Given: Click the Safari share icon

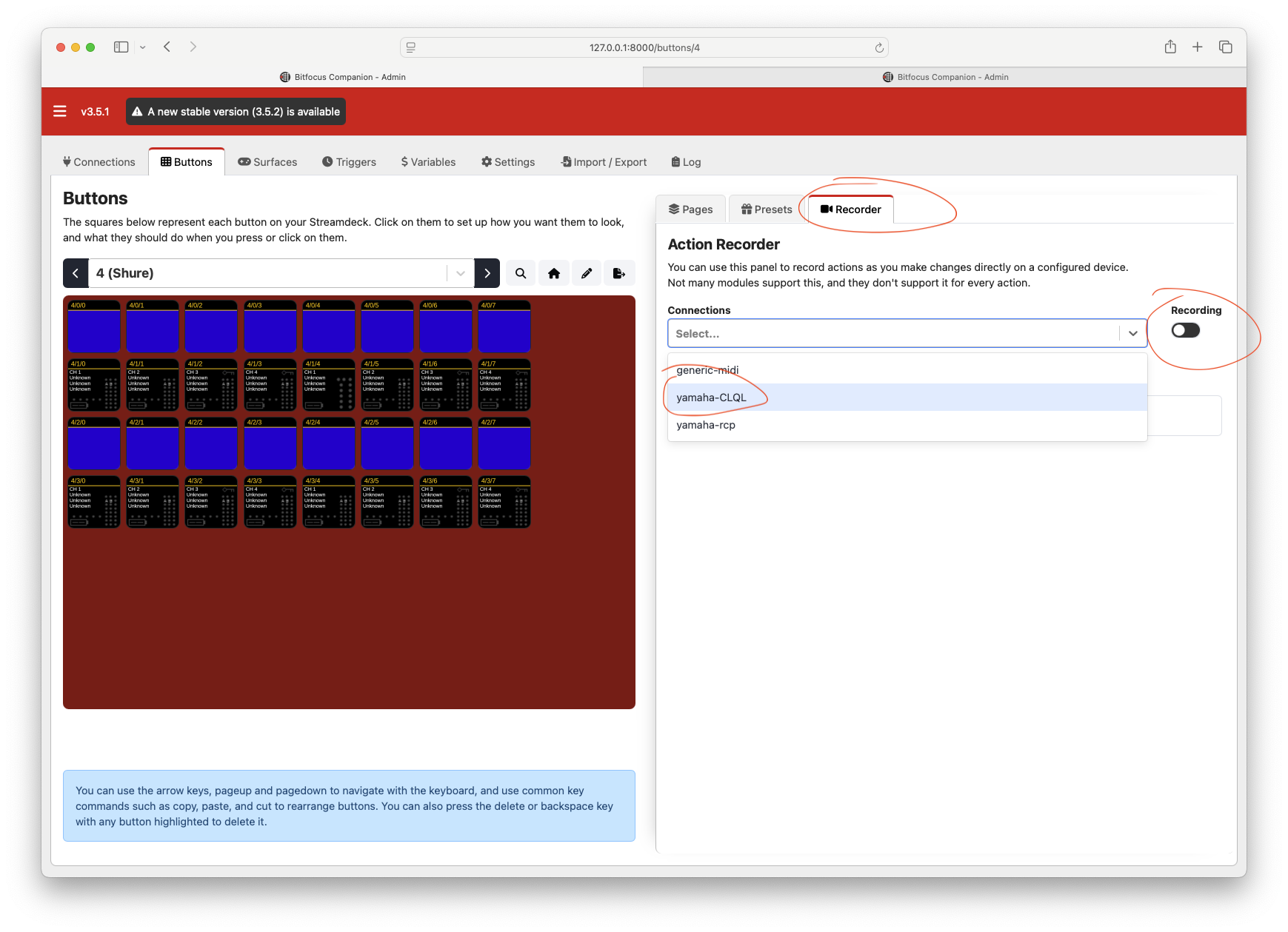Looking at the screenshot, I should (1170, 47).
